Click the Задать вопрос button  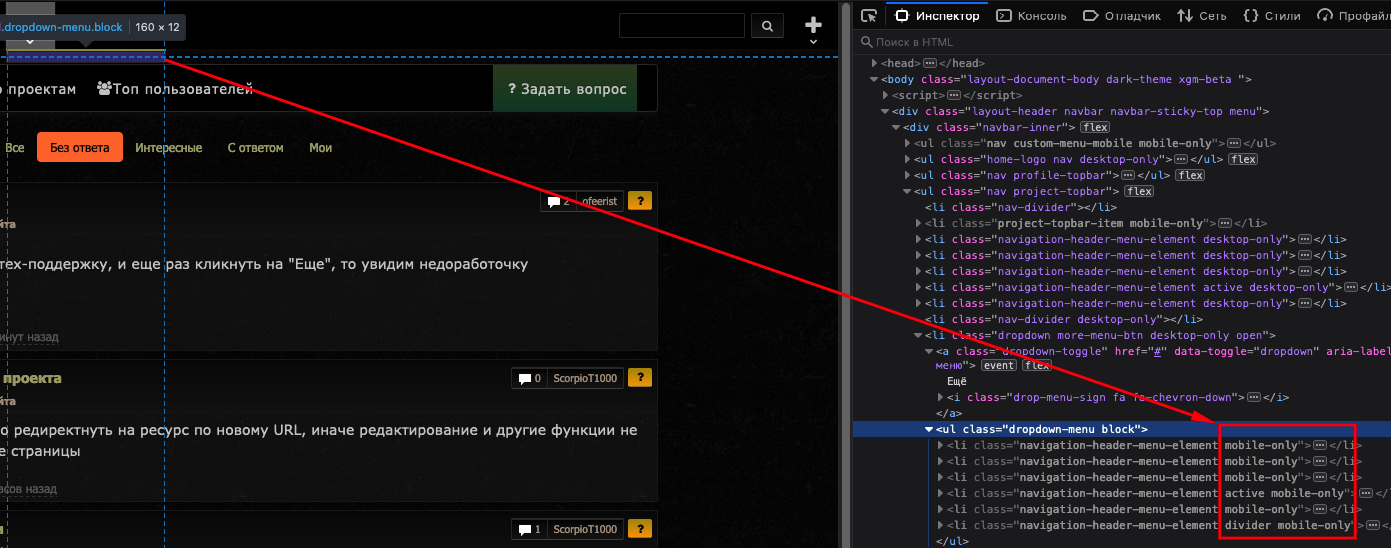565,89
